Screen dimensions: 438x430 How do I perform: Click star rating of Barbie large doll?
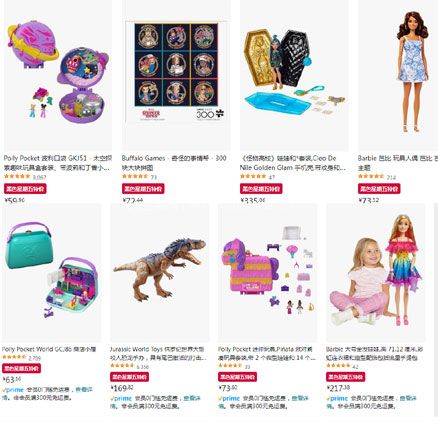click(x=338, y=366)
